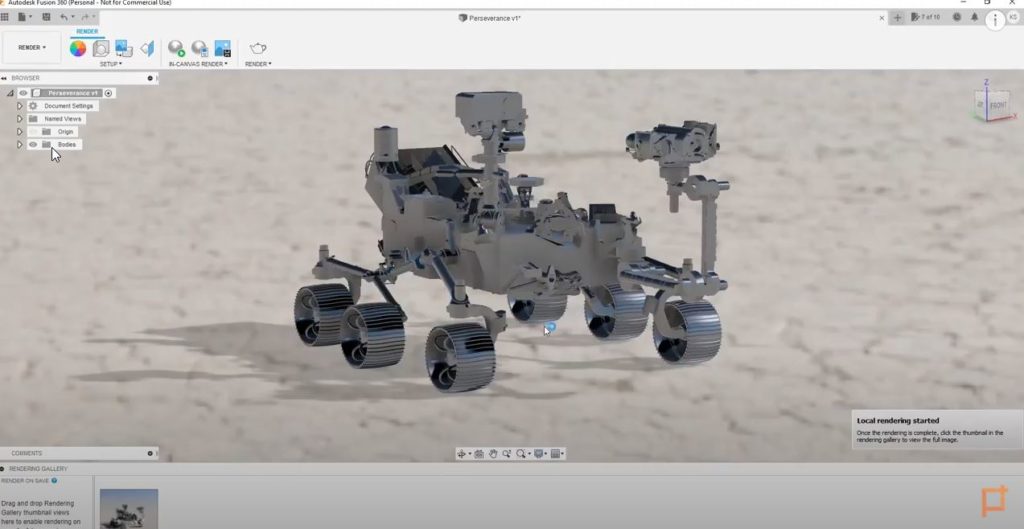Select the Pan hand tool
1024x529 pixels.
(x=493, y=454)
